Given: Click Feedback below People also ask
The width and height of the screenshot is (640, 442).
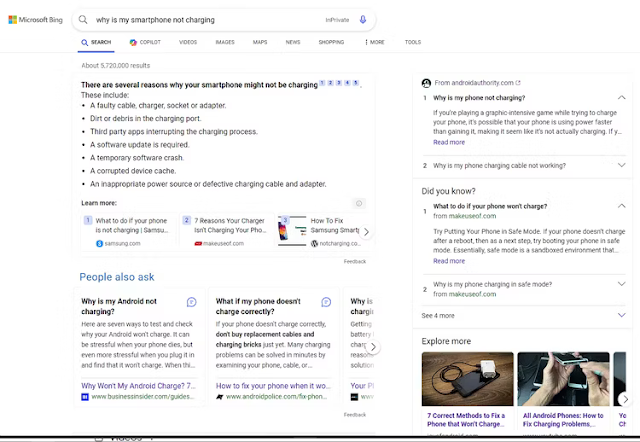Looking at the screenshot, I should coord(355,415).
